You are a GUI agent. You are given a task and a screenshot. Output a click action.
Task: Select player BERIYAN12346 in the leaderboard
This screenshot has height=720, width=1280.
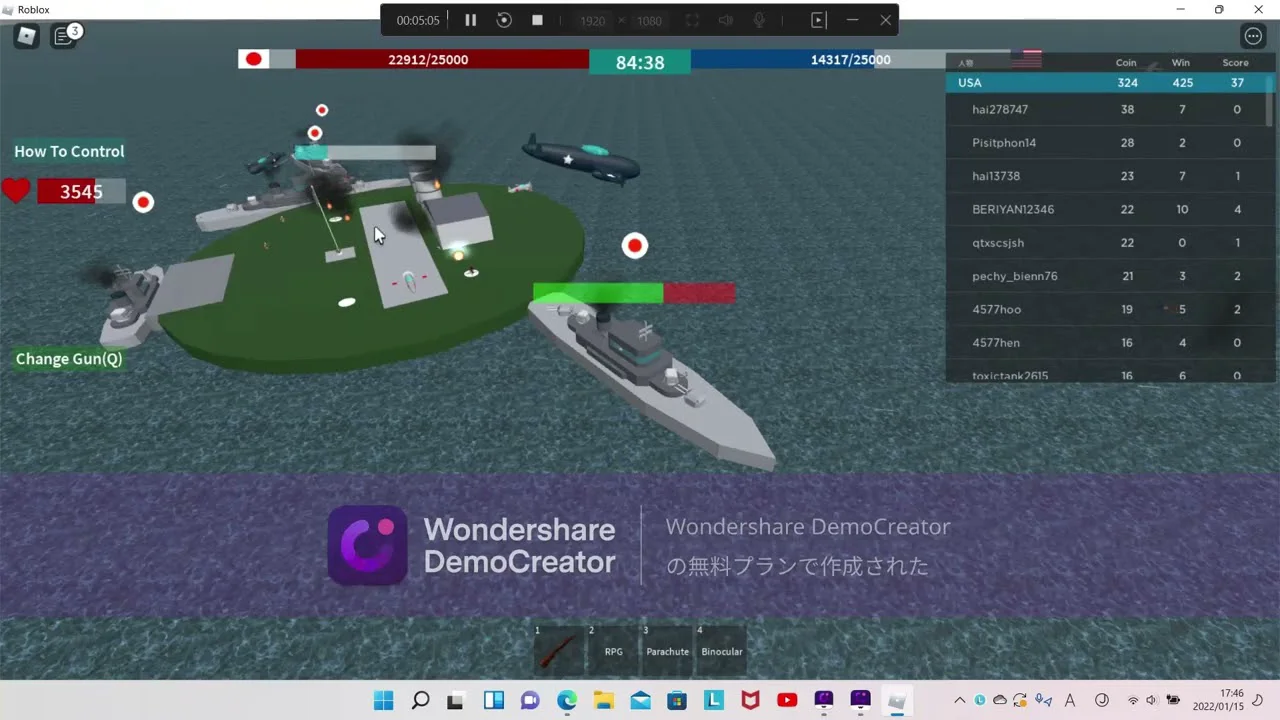(1106, 209)
